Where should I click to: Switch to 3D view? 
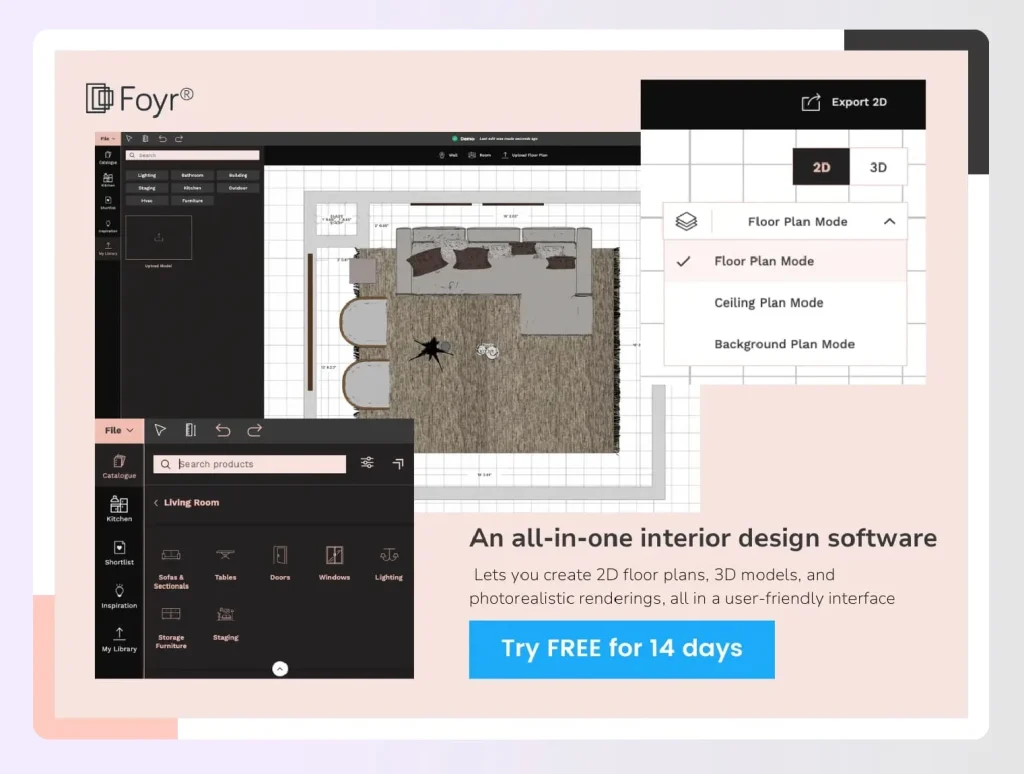879,167
